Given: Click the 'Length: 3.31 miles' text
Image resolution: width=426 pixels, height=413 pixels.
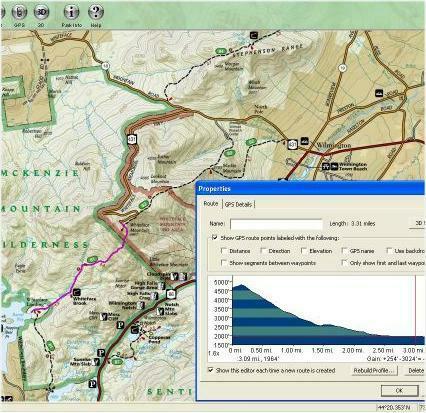Looking at the screenshot, I should click(352, 224).
